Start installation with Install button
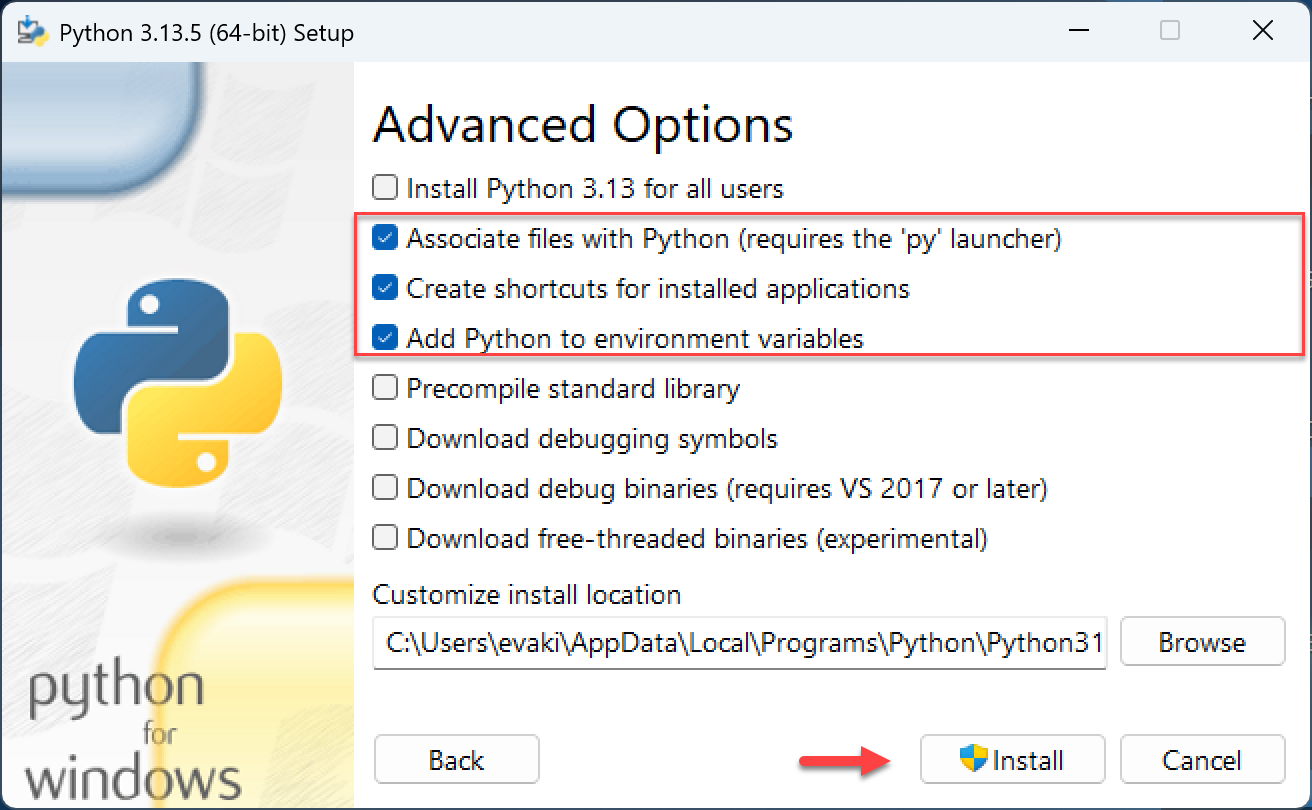 pyautogui.click(x=1012, y=760)
